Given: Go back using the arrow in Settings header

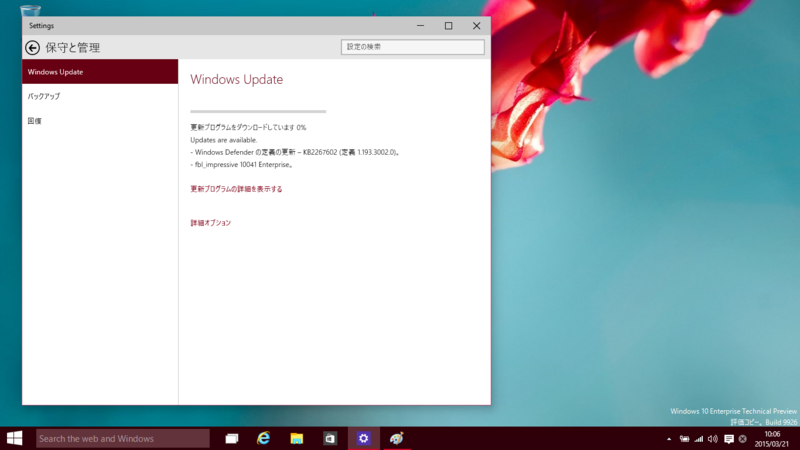Looking at the screenshot, I should (33, 47).
